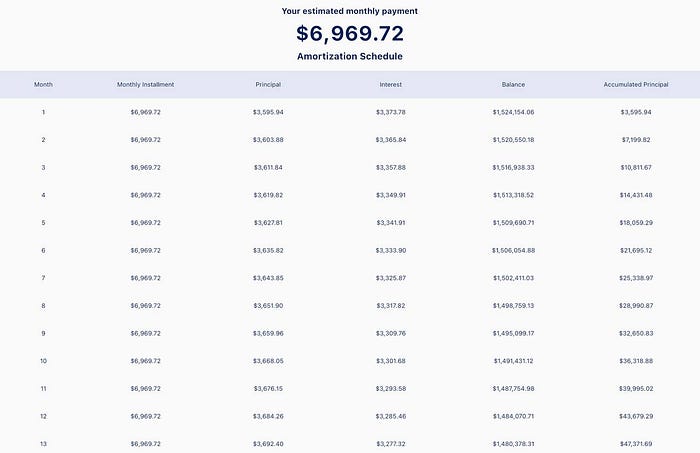Click month 12 accumulated principal $43,679.29
700x453 pixels.
click(x=636, y=416)
